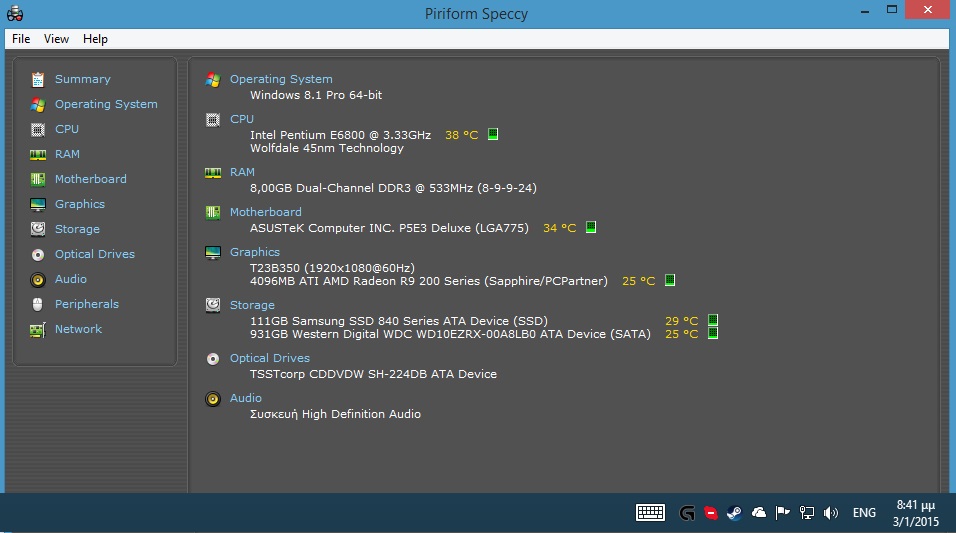Image resolution: width=956 pixels, height=533 pixels.
Task: Click the CPU chip icon in sidebar
Action: (38, 129)
